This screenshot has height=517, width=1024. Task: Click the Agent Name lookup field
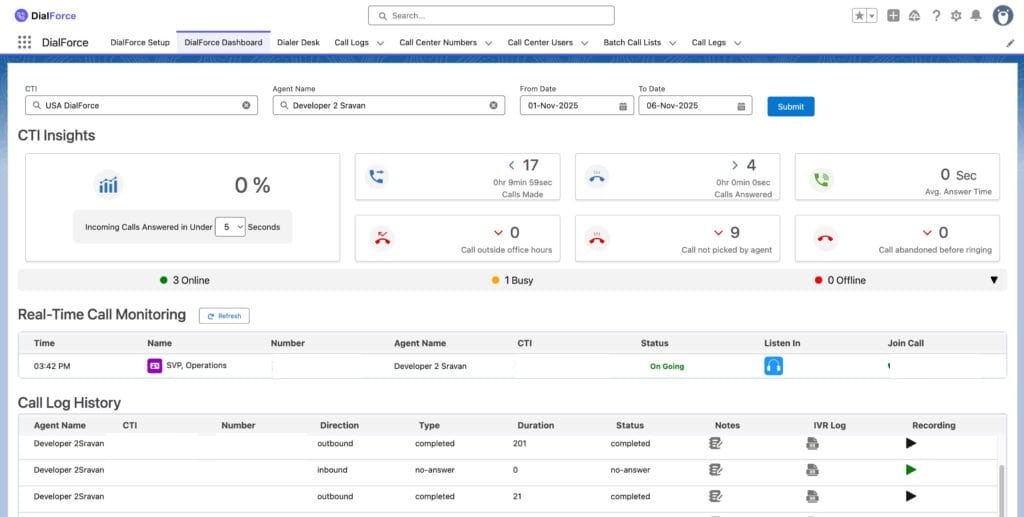click(x=389, y=105)
